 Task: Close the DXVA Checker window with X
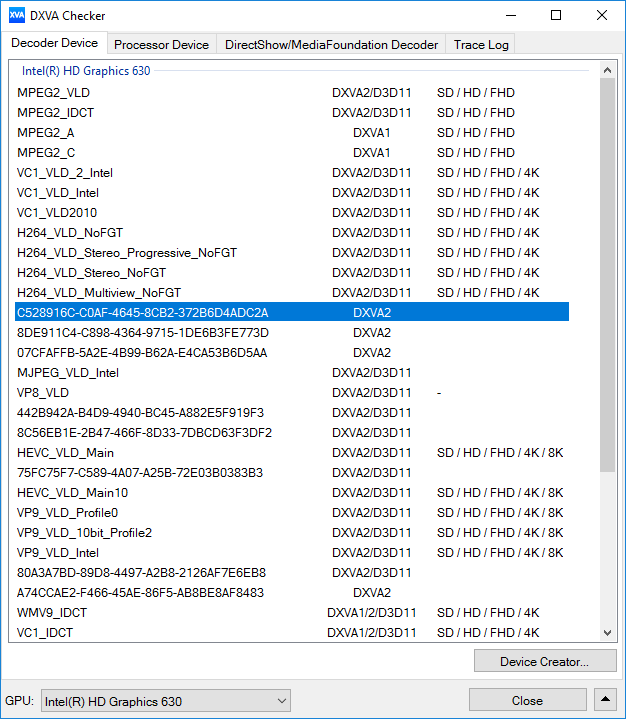(602, 16)
